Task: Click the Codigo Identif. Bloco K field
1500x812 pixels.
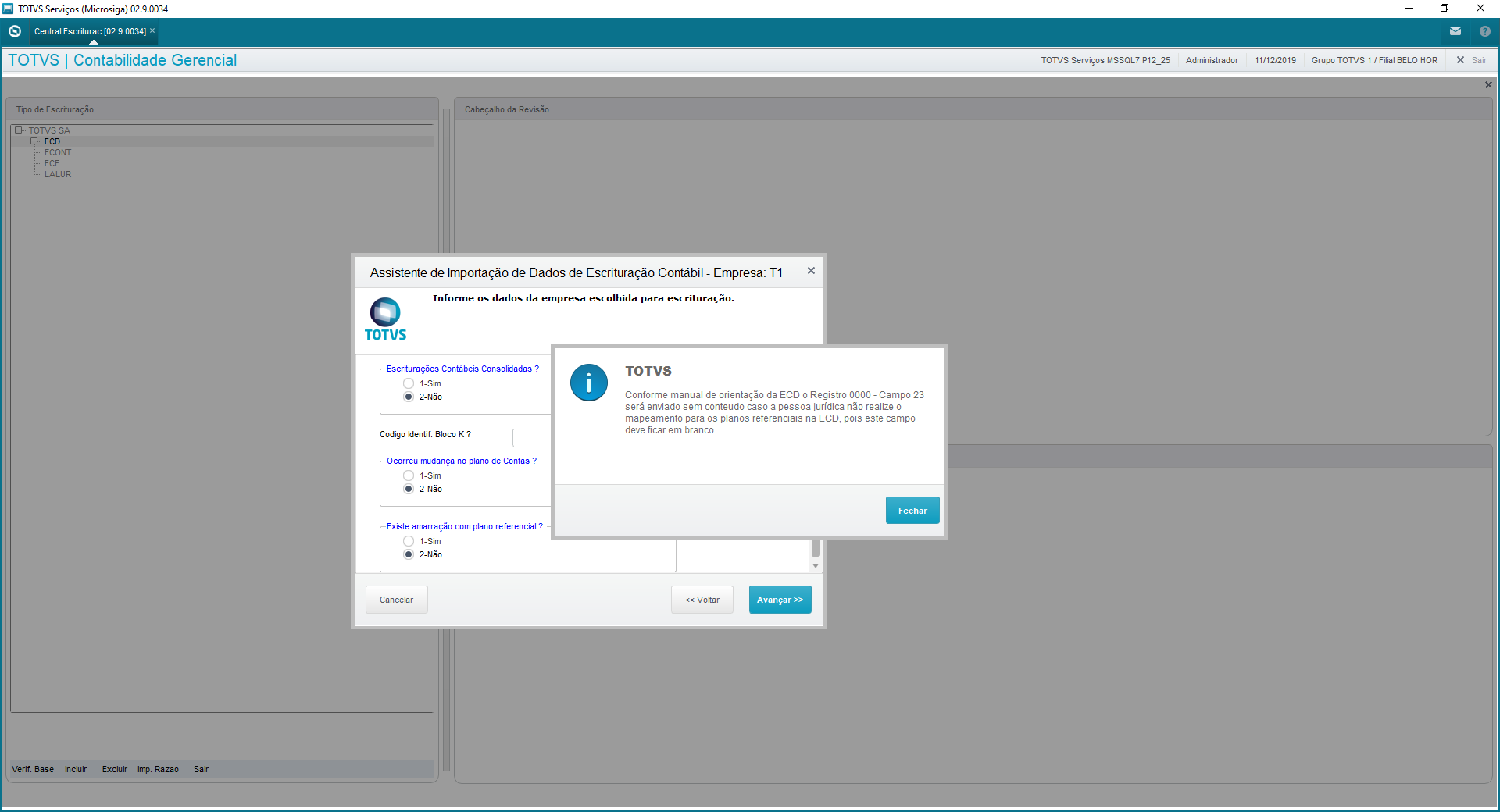Action: [x=532, y=437]
